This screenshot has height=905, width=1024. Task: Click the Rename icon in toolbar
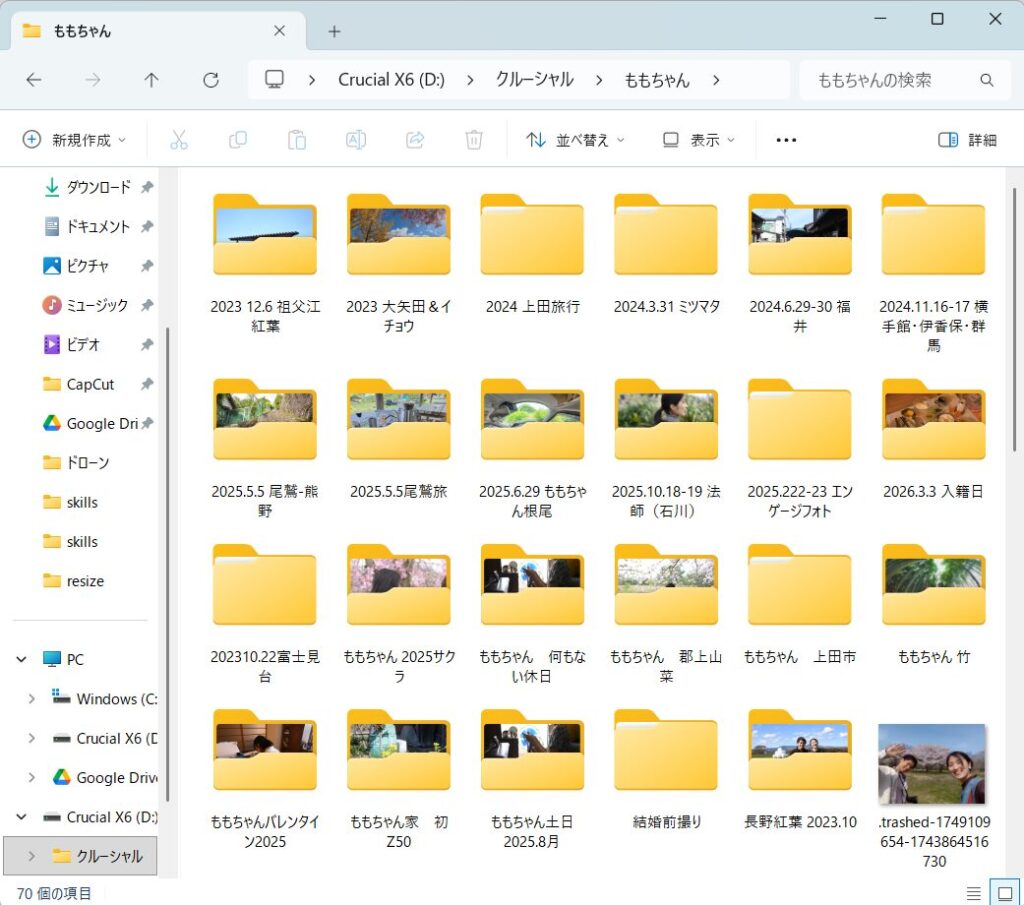[x=356, y=140]
